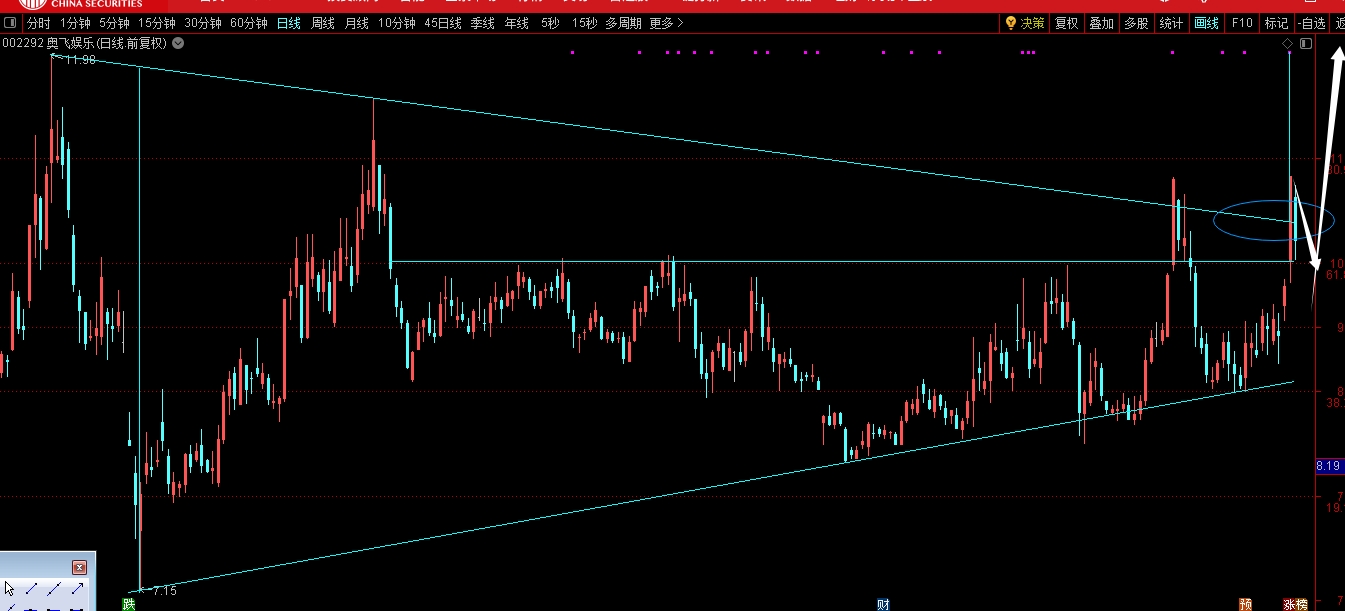Click the 涨榜 marker on time axis
1345x611 pixels.
click(x=1295, y=604)
